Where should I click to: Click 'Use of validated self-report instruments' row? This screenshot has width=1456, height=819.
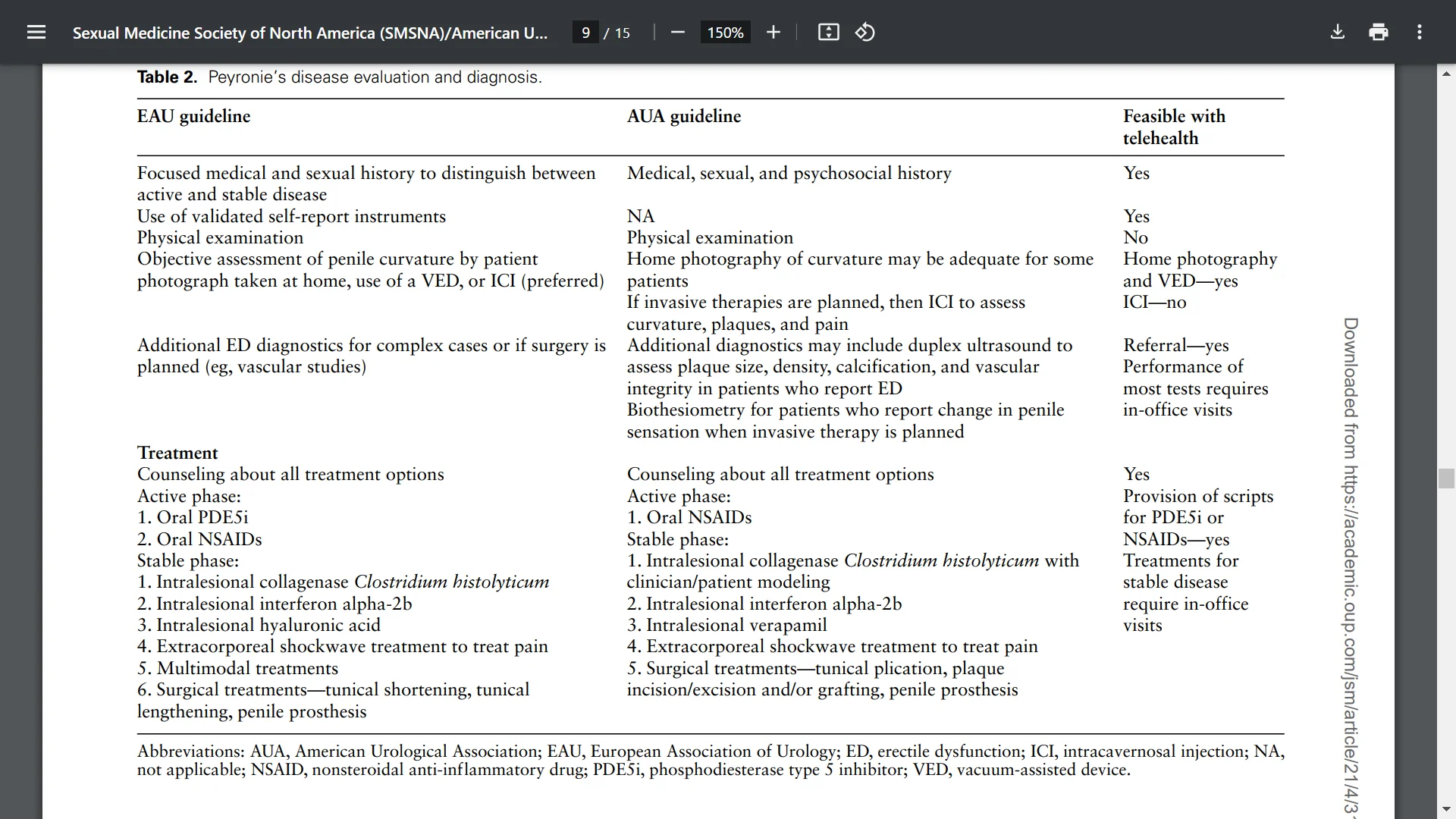(x=291, y=216)
